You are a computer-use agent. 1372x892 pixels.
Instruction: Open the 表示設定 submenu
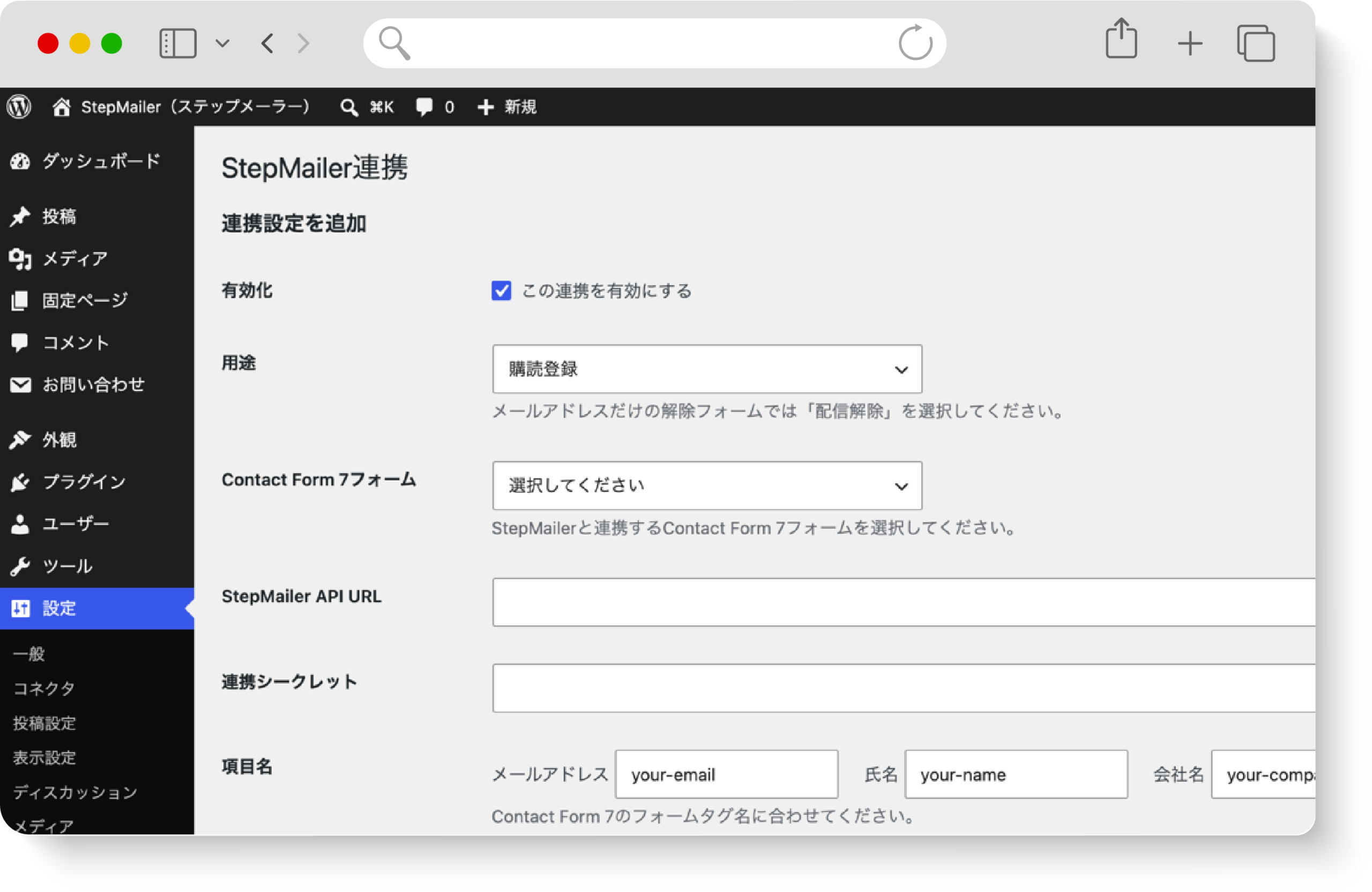(x=44, y=758)
